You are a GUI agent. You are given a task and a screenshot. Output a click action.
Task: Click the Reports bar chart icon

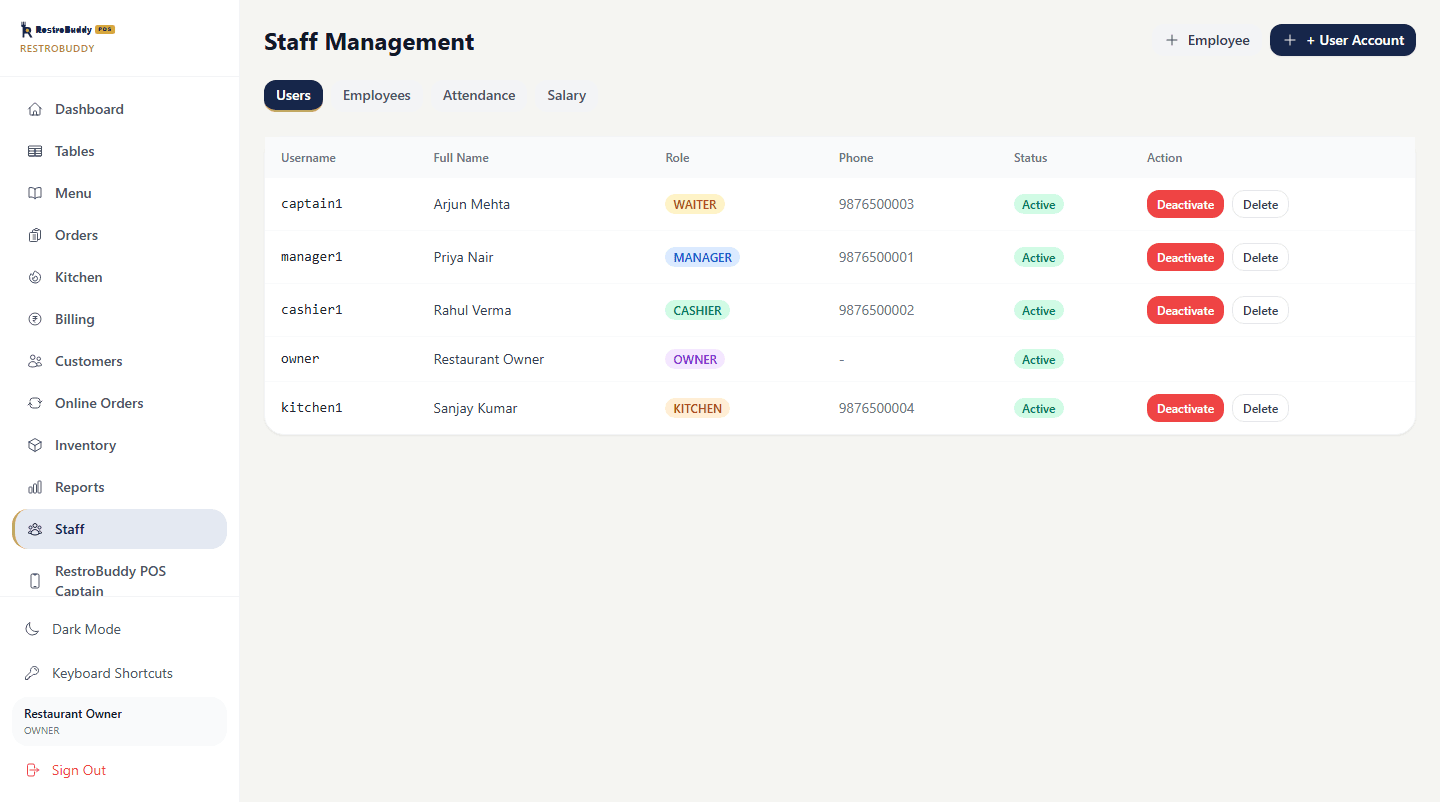[35, 487]
